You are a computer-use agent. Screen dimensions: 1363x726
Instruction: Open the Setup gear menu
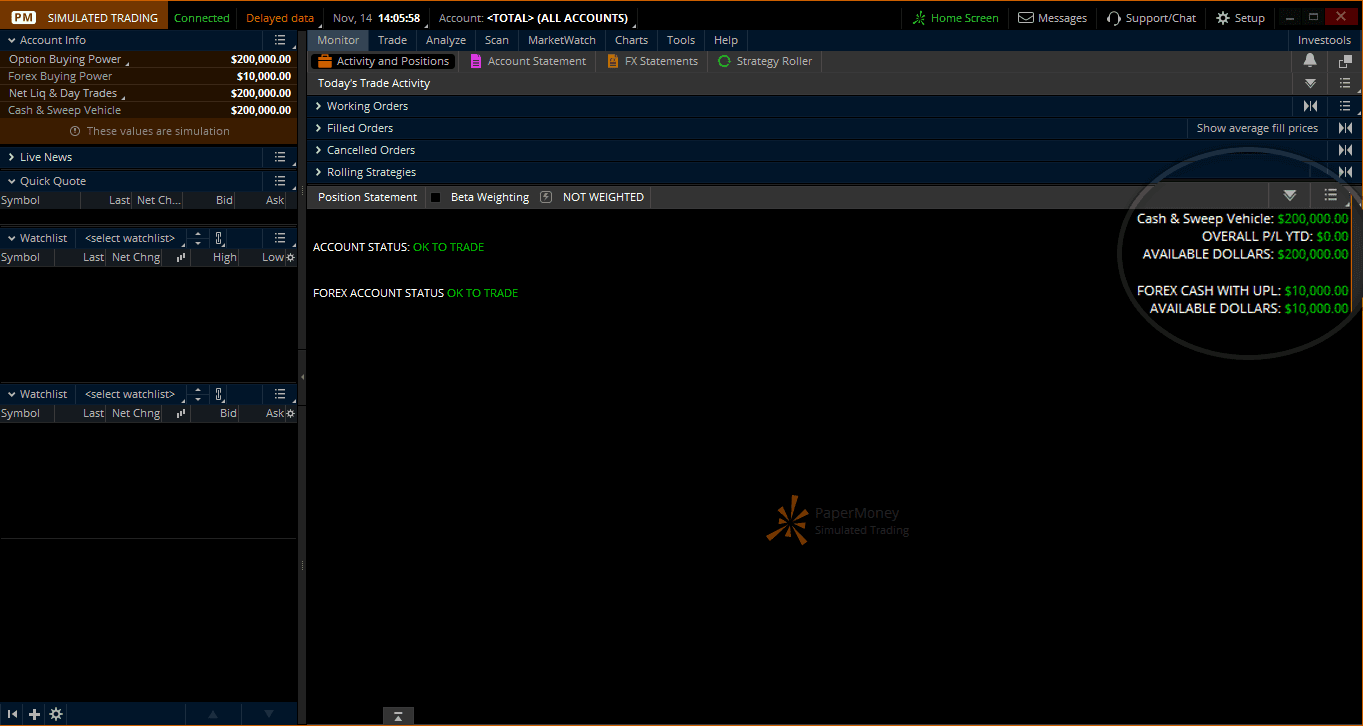coord(1240,18)
